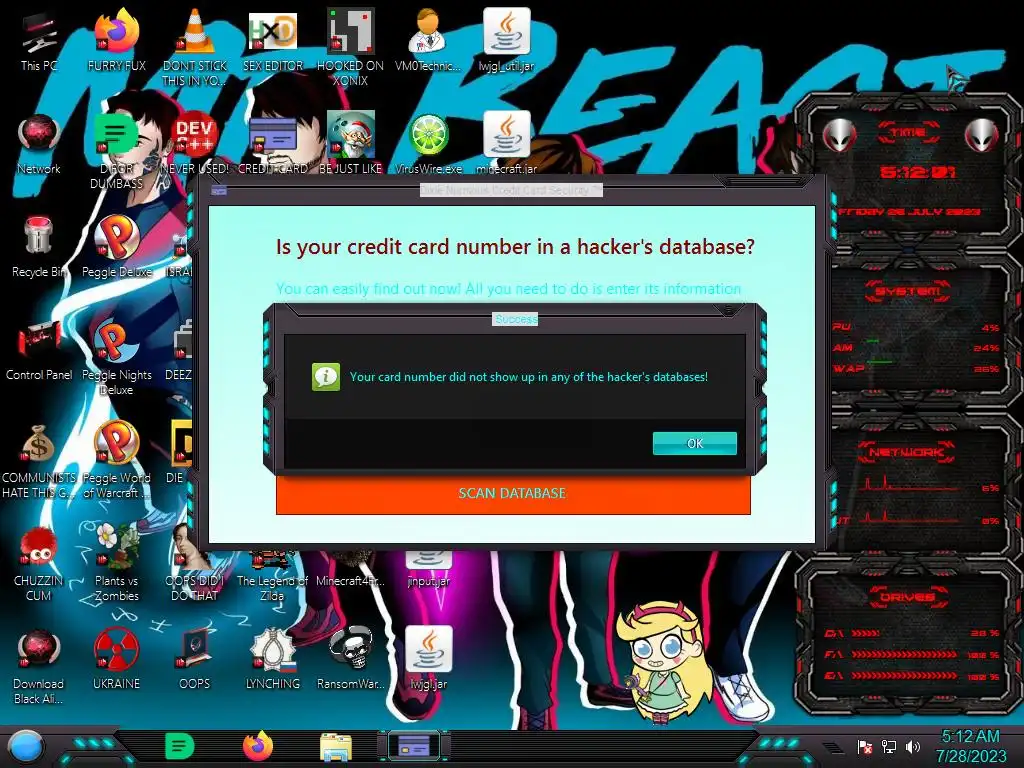Viewport: 1024px width, 768px height.
Task: Click the green info icon in Success dialog
Action: click(326, 377)
